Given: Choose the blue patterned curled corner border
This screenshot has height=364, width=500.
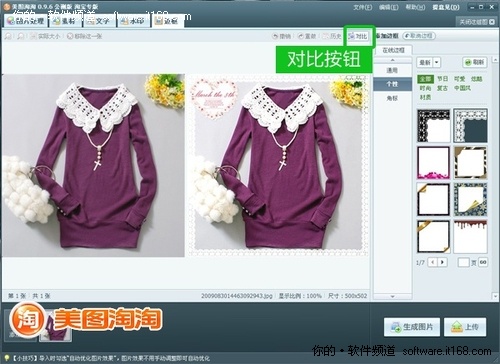Looking at the screenshot, I should pos(470,199).
